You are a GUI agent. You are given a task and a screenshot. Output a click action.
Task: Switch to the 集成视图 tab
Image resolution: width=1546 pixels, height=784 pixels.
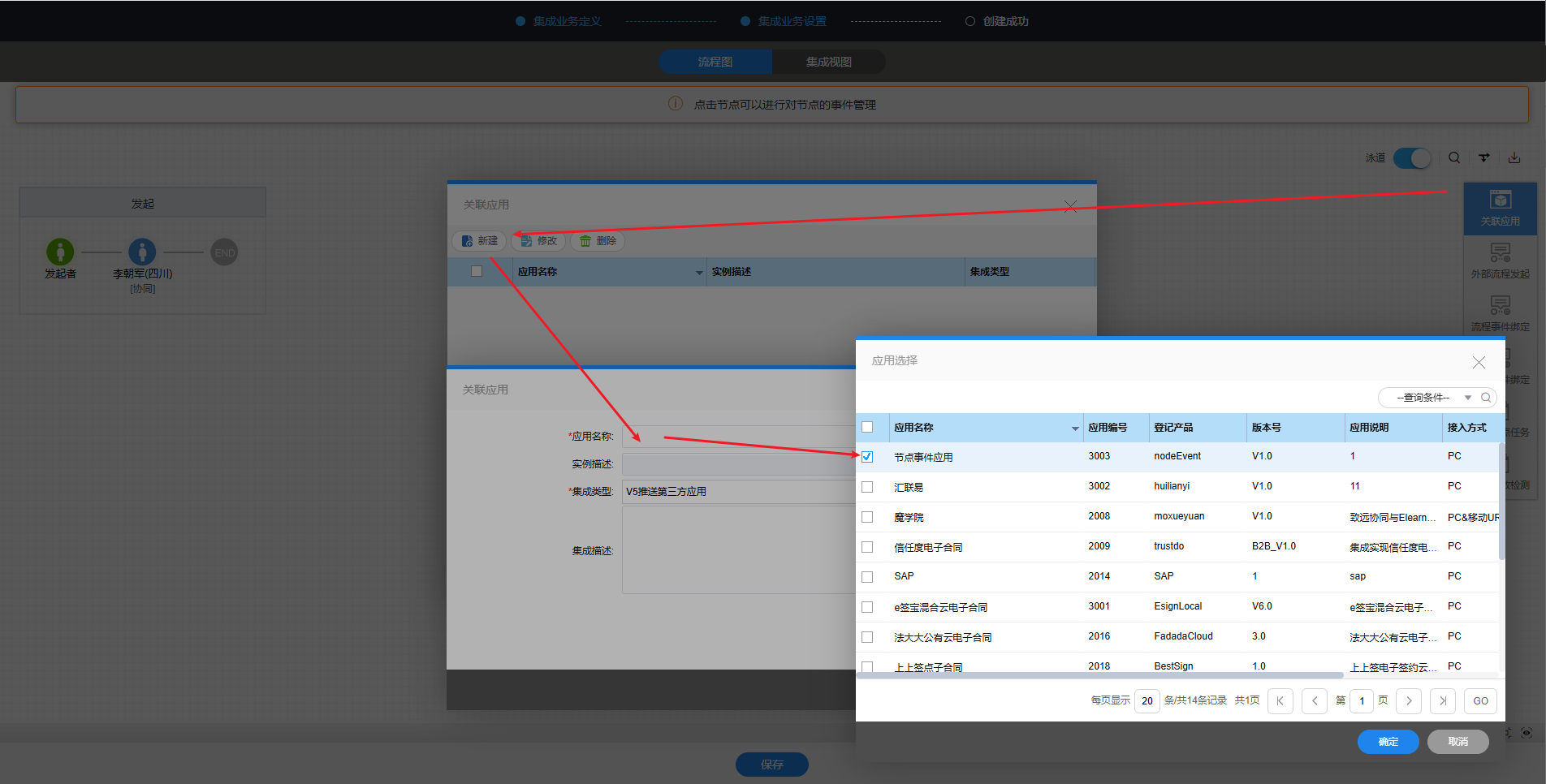[x=829, y=62]
